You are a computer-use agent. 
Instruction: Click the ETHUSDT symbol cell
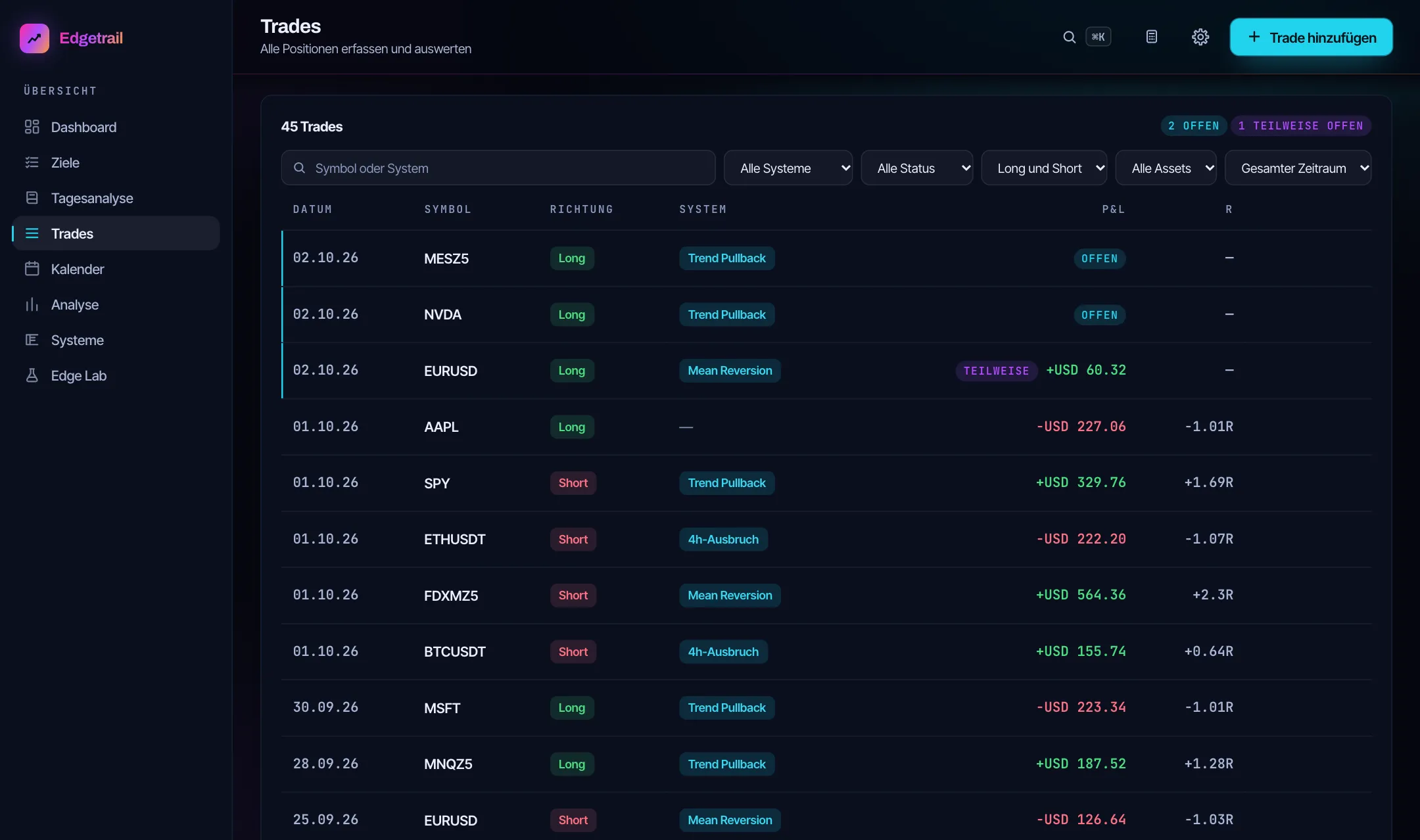point(454,539)
